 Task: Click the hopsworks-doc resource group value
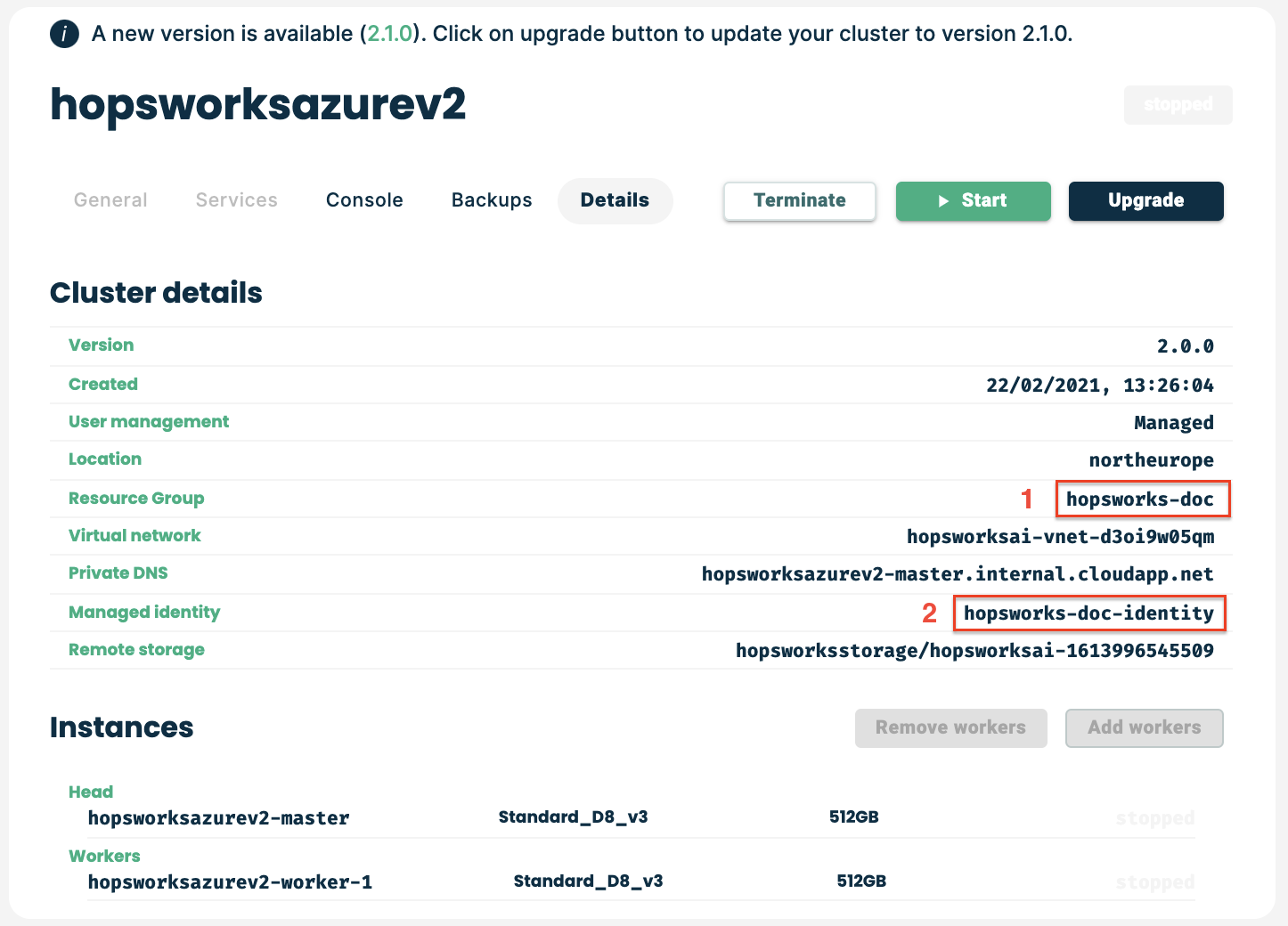pos(1140,500)
